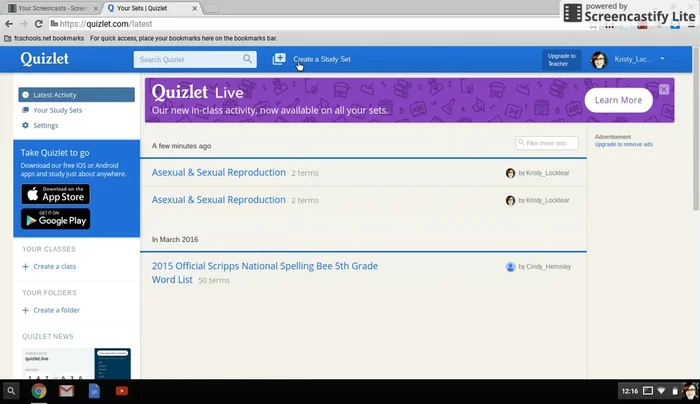Open Google Docs from the taskbar
The width and height of the screenshot is (700, 404).
(95, 391)
